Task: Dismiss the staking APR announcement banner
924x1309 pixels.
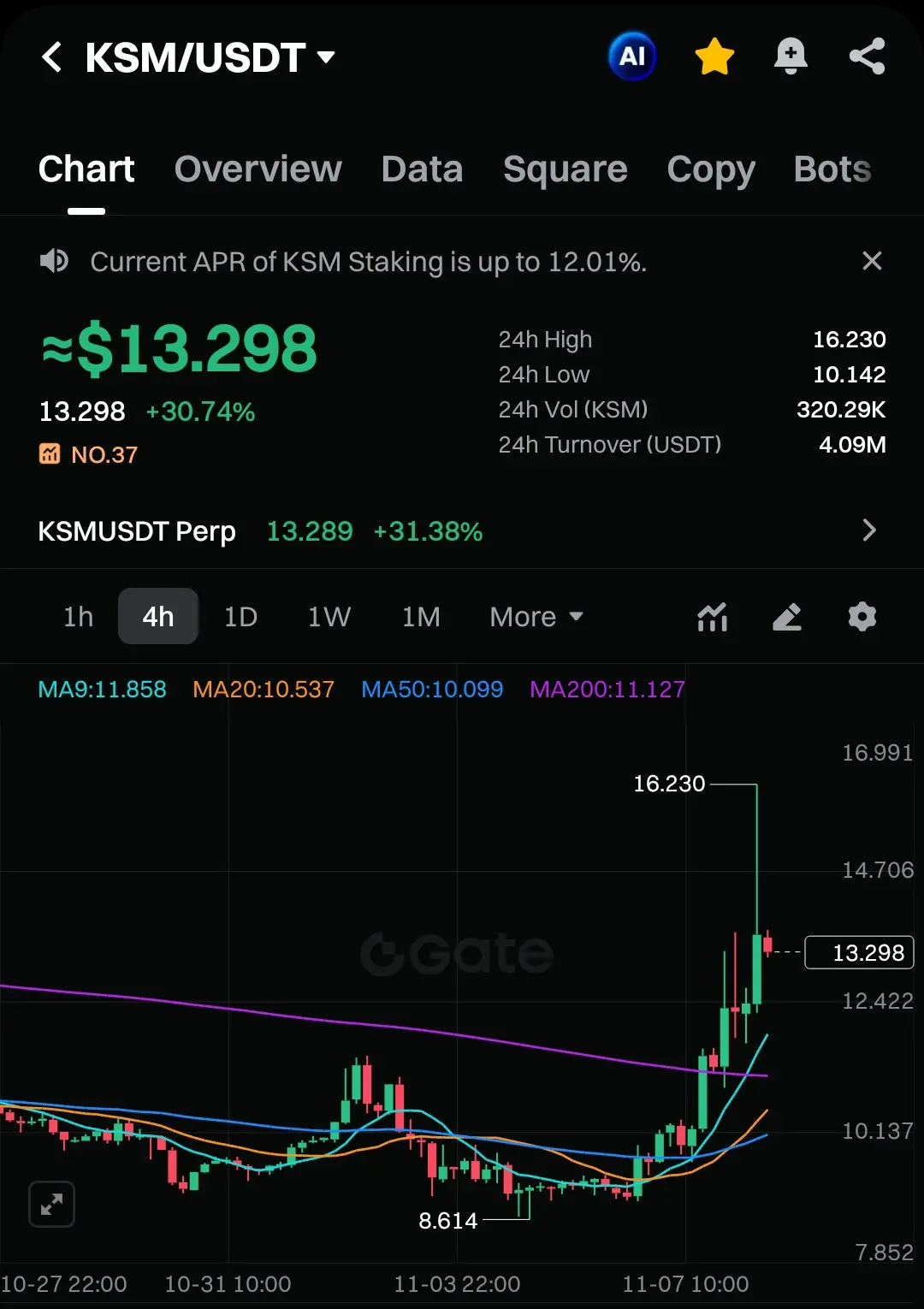Action: (872, 261)
